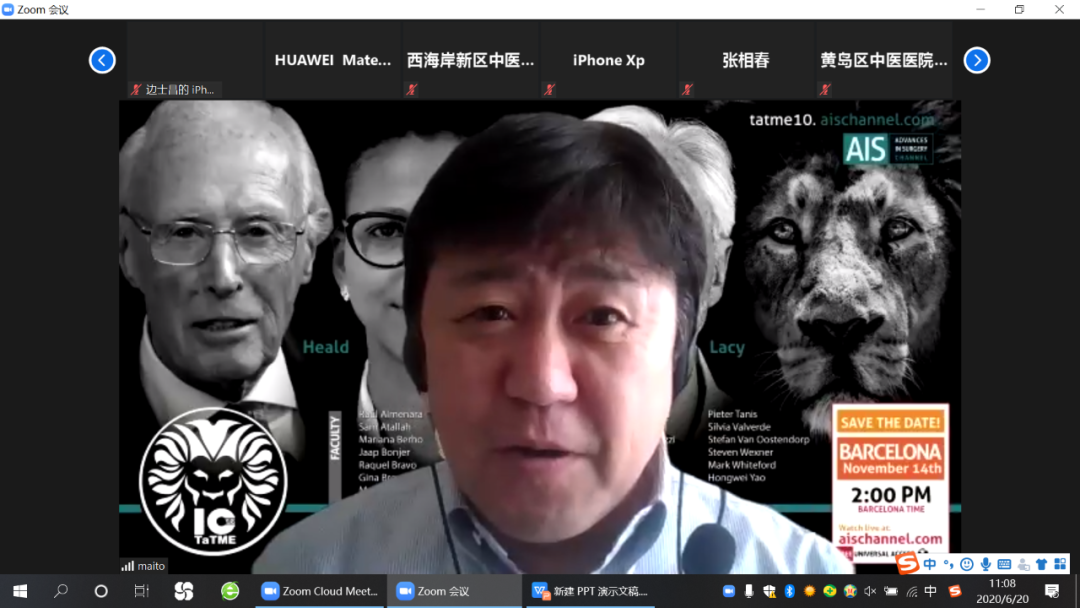Start voice input on the Sogou toolbar
The width and height of the screenshot is (1080, 608).
tap(986, 564)
